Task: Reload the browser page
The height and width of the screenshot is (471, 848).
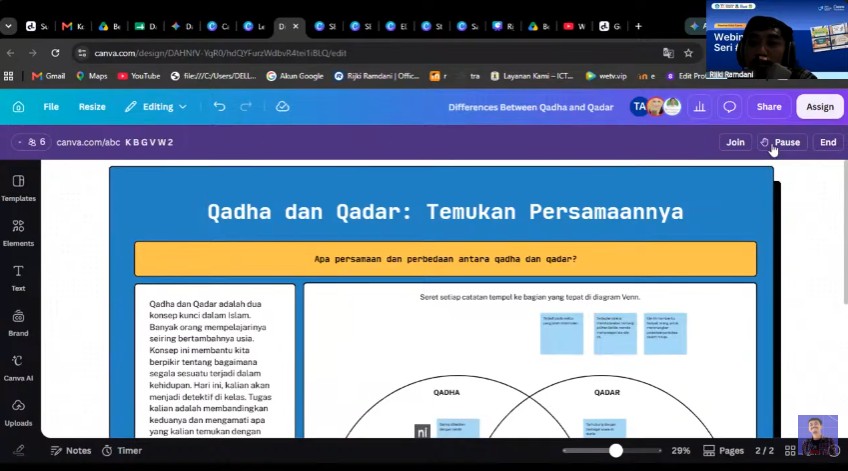Action: tap(55, 53)
